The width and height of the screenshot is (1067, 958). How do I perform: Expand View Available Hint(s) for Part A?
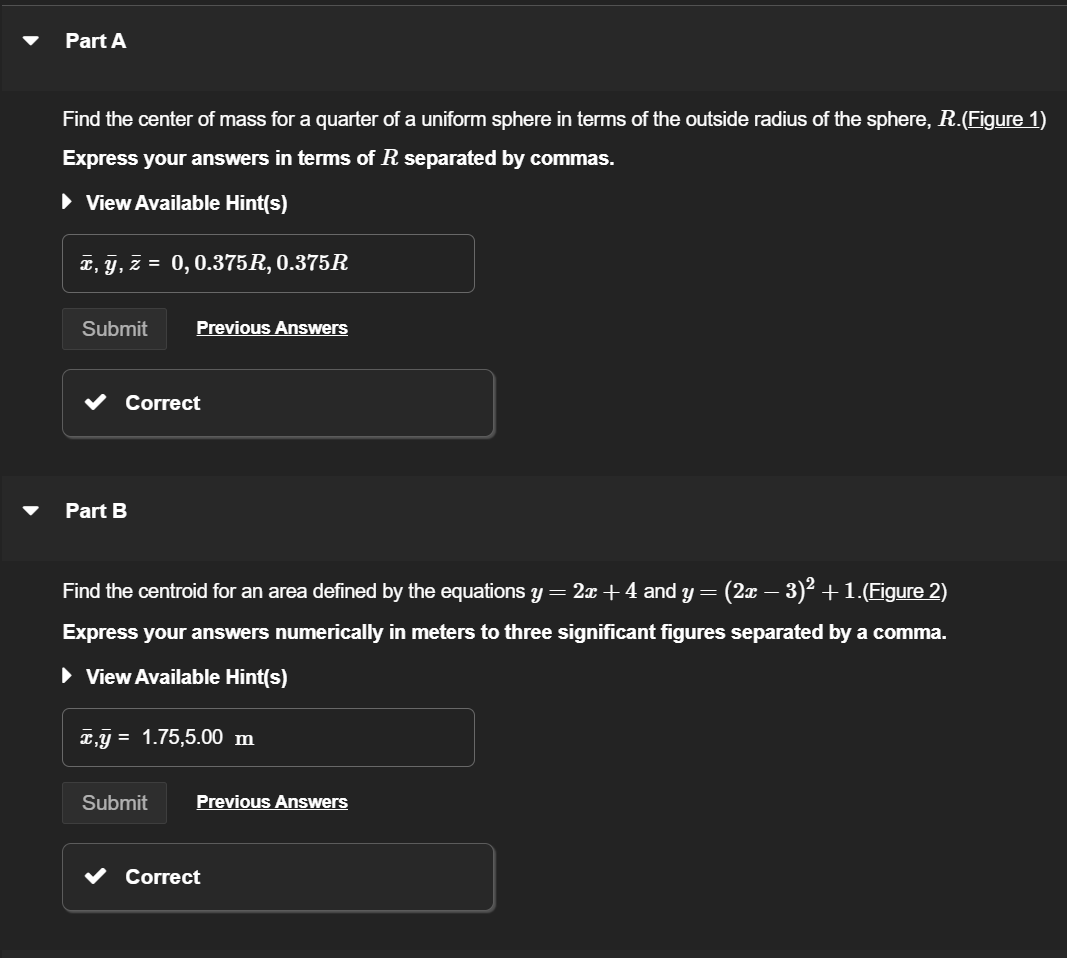pos(185,202)
